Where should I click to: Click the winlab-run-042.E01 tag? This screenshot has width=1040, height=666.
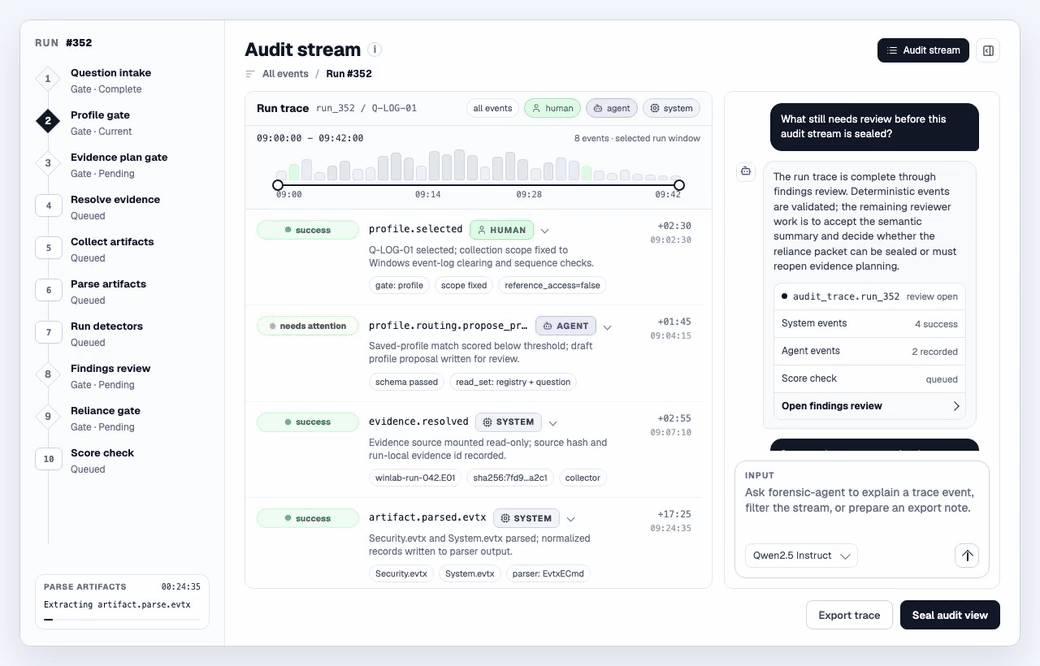point(415,478)
